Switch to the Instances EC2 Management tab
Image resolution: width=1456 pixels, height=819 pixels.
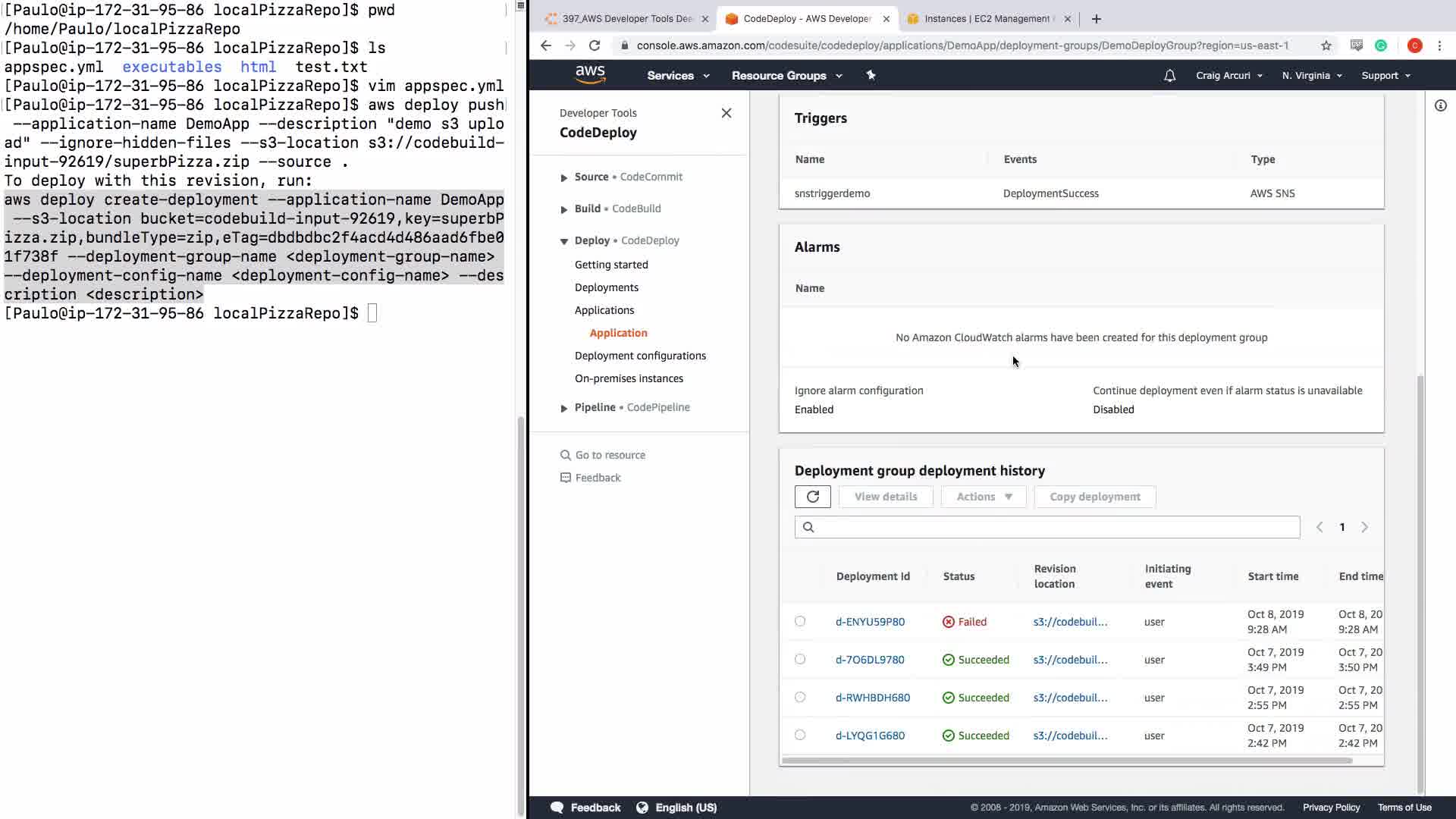pyautogui.click(x=986, y=19)
